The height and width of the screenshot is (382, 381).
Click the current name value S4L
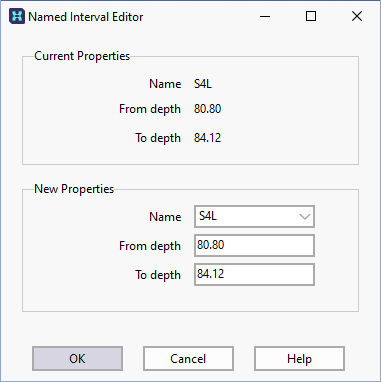click(x=203, y=84)
